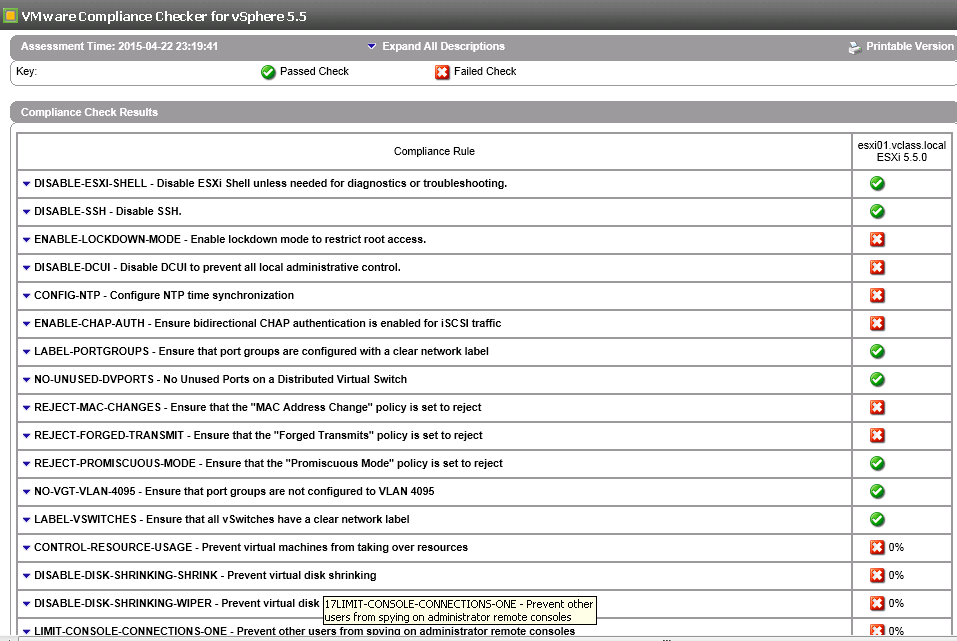This screenshot has height=641, width=957.
Task: Expand the LABEL-VSWITCHES rule description
Action: 26,520
